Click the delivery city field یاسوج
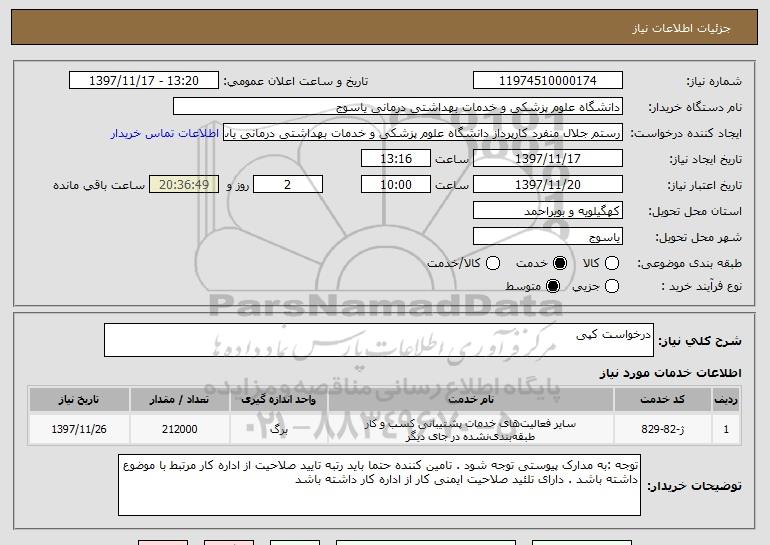This screenshot has height=545, width=770. pos(548,237)
